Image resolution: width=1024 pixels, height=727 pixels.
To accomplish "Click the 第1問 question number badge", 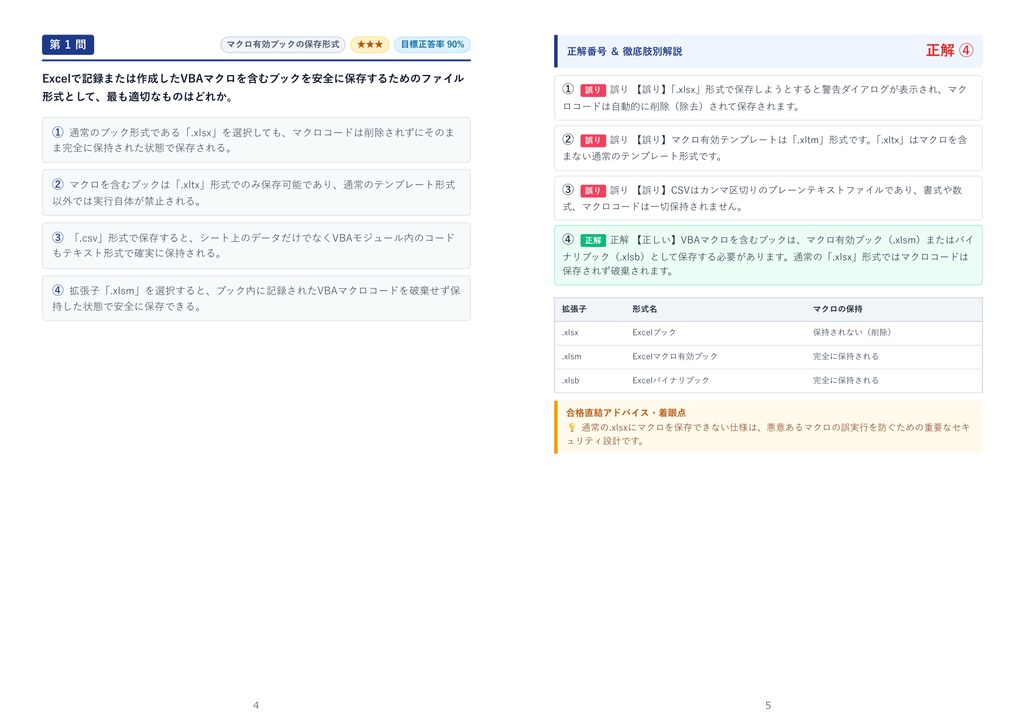I will click(x=68, y=44).
